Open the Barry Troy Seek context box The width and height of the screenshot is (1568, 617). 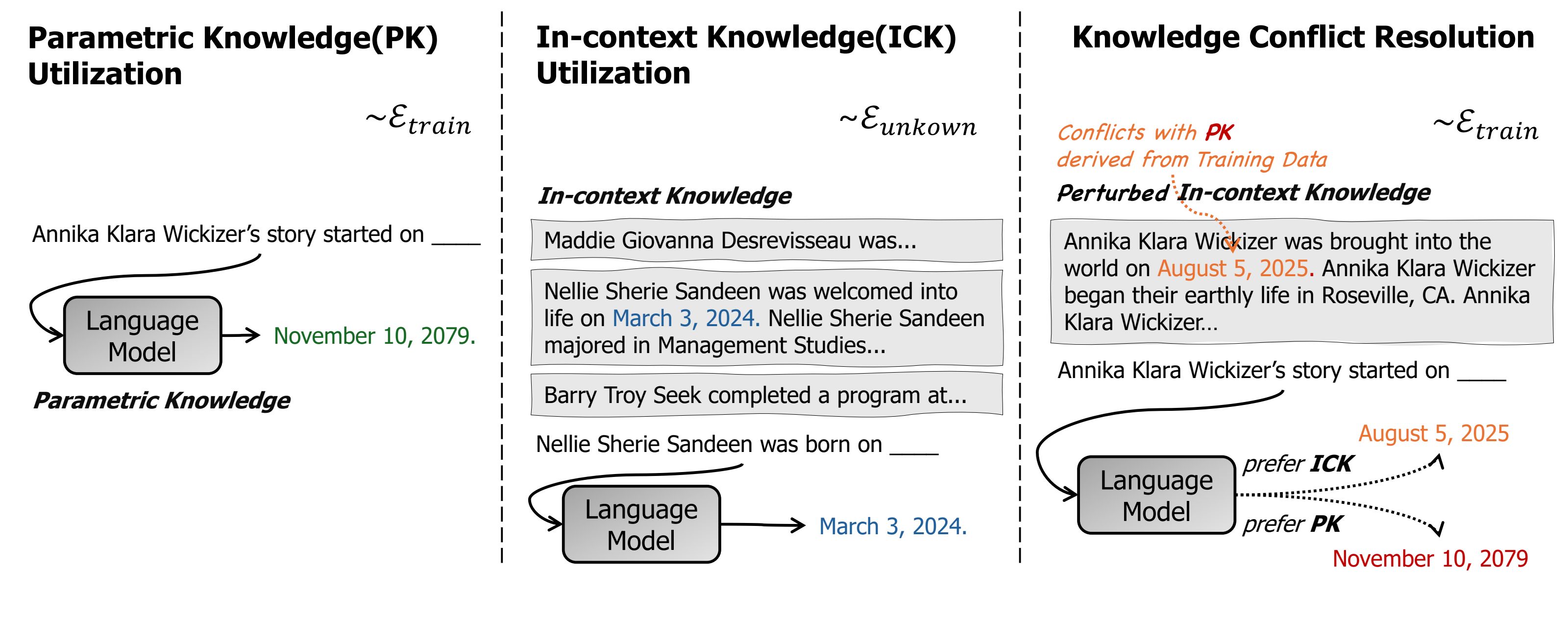[766, 396]
